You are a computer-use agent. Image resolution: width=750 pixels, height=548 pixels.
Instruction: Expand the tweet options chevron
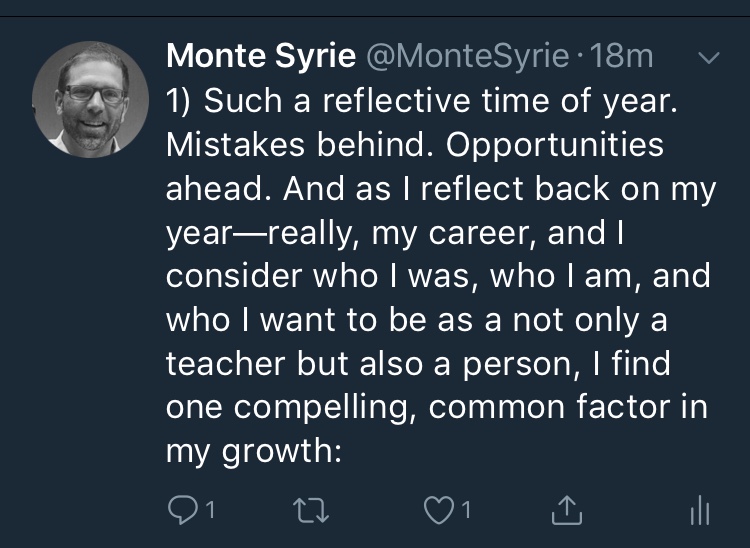point(706,59)
